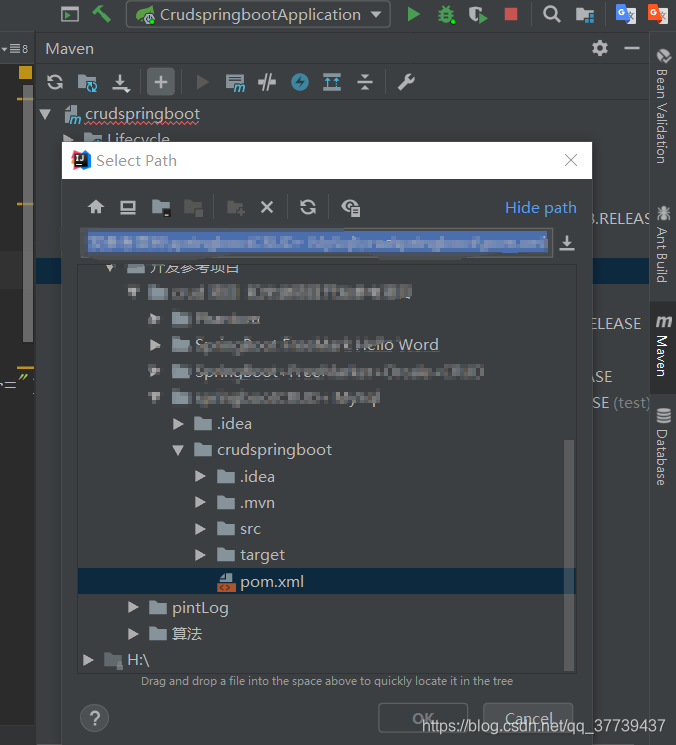Confirm selection with the OK button
This screenshot has width=676, height=745.
tap(423, 718)
